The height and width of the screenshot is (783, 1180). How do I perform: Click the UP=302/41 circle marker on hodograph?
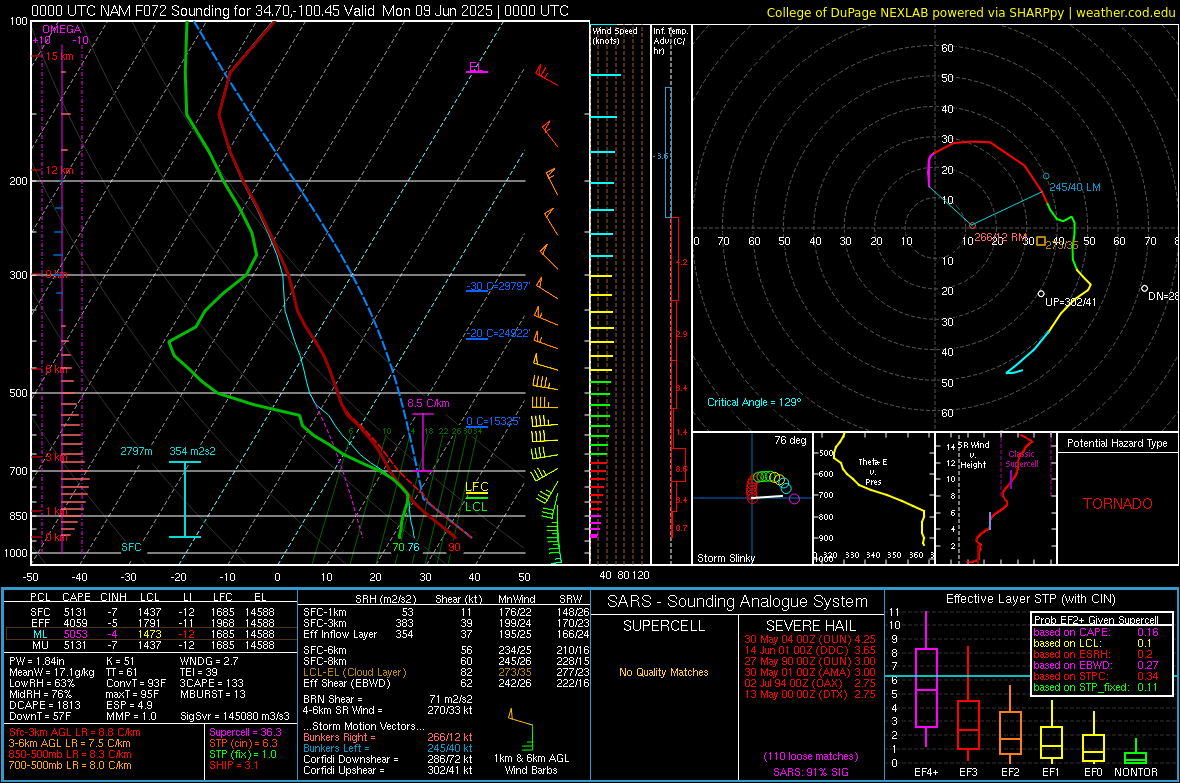coord(1041,294)
